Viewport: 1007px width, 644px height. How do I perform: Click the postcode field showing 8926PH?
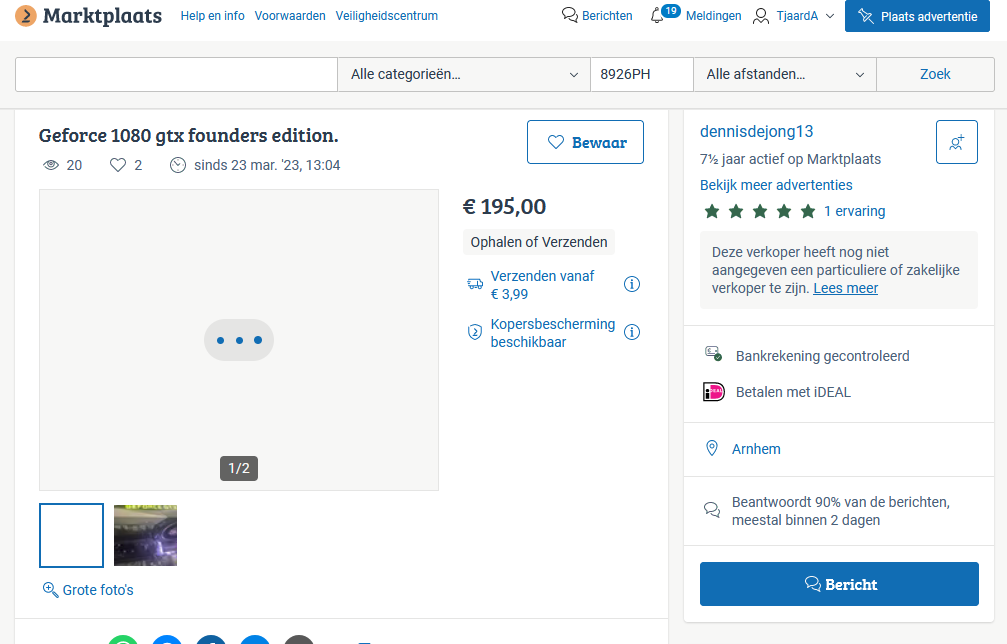(x=642, y=74)
